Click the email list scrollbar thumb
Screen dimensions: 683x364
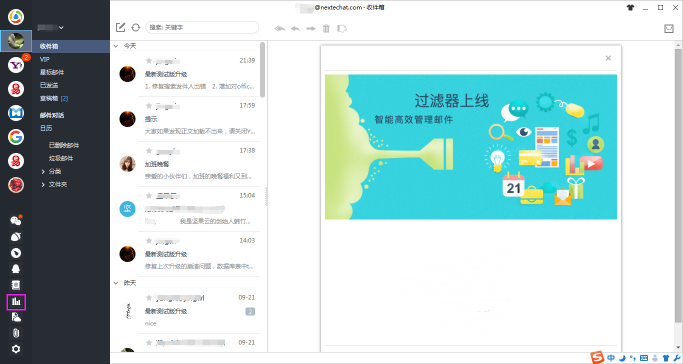click(263, 70)
